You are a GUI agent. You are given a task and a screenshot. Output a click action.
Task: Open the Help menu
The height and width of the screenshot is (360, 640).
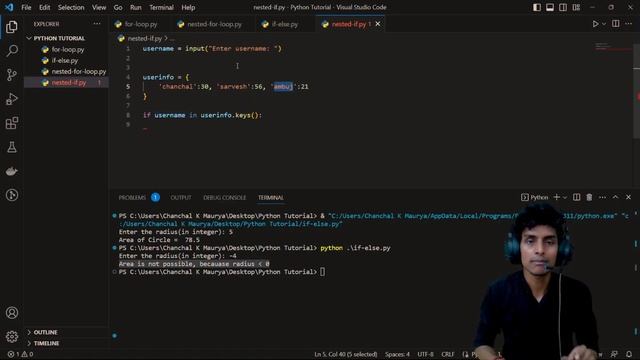pos(188,7)
